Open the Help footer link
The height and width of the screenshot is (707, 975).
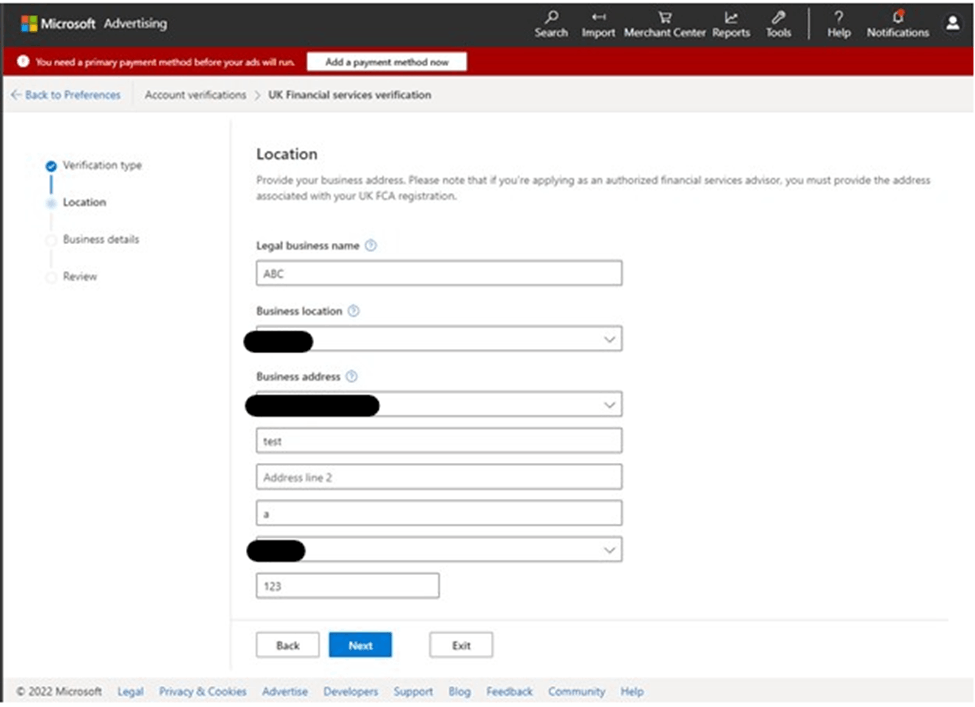pos(632,691)
